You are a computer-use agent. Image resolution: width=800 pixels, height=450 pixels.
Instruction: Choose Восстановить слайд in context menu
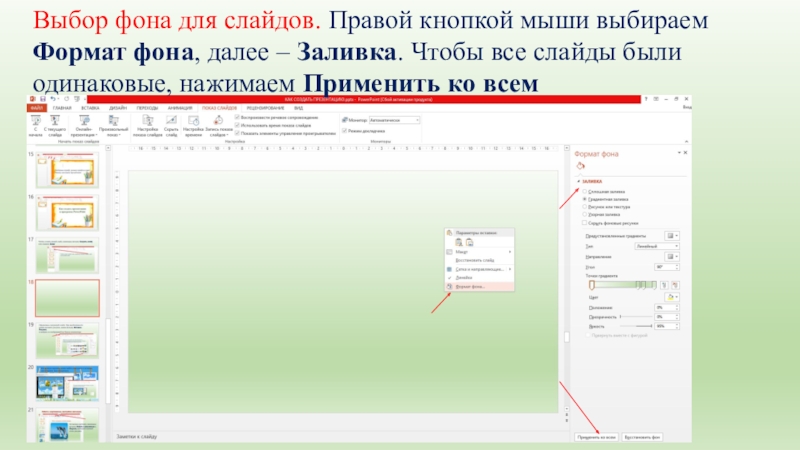coord(479,260)
